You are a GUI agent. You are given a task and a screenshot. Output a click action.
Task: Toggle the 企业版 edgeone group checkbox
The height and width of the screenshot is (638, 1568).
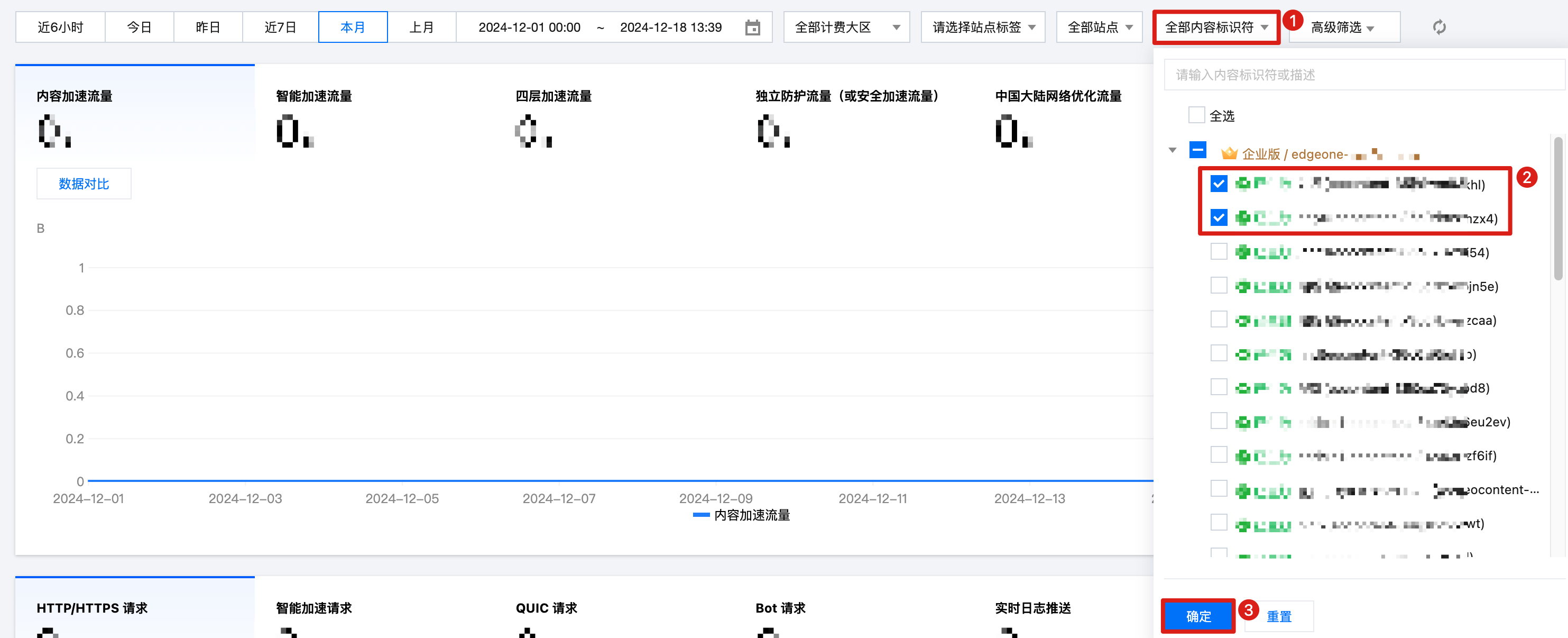(1197, 149)
